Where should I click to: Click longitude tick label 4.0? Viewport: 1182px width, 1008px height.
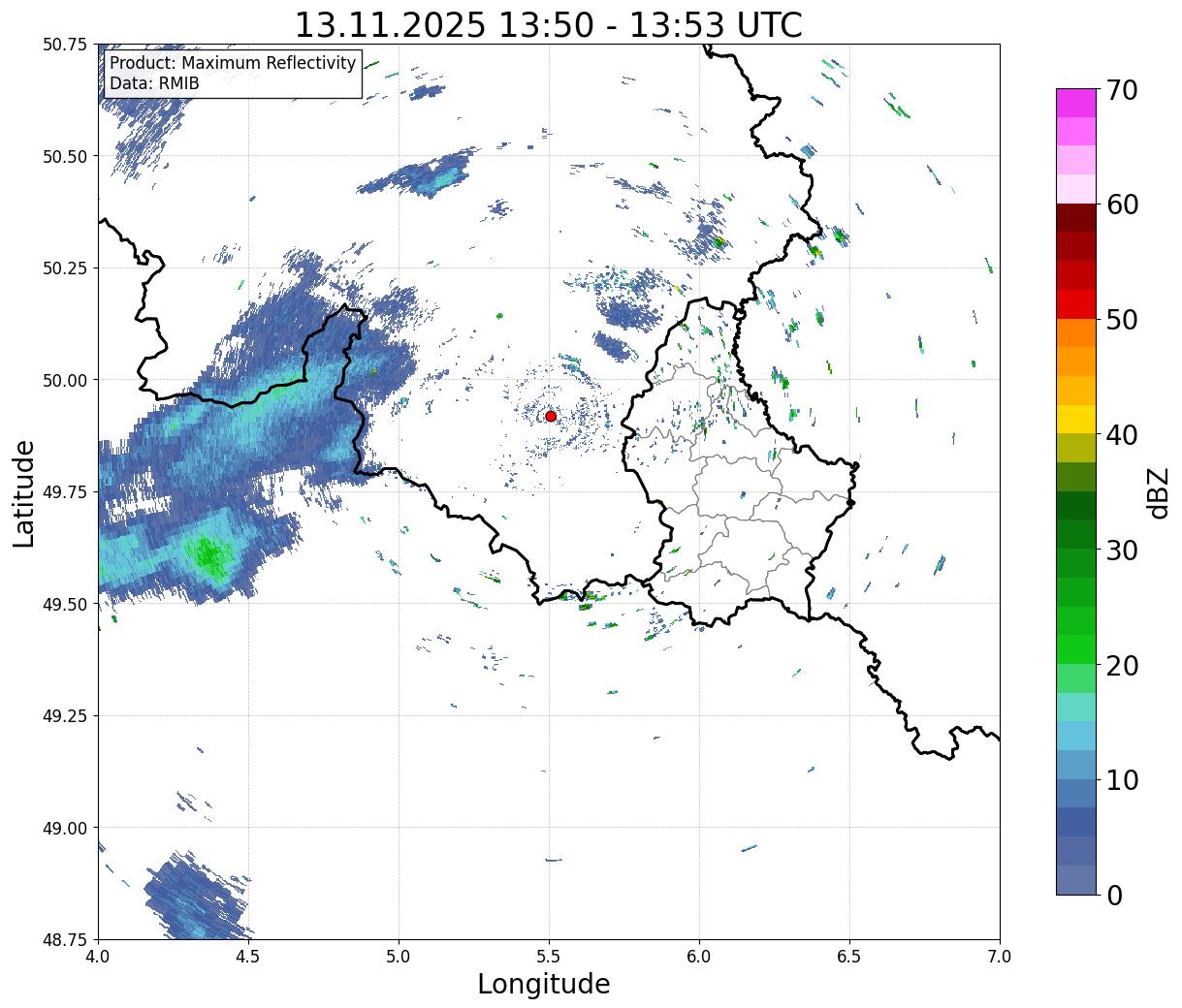coord(98,957)
